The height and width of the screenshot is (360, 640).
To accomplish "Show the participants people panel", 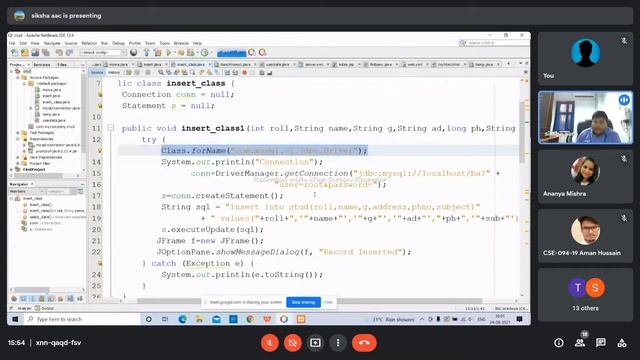I will tap(580, 343).
